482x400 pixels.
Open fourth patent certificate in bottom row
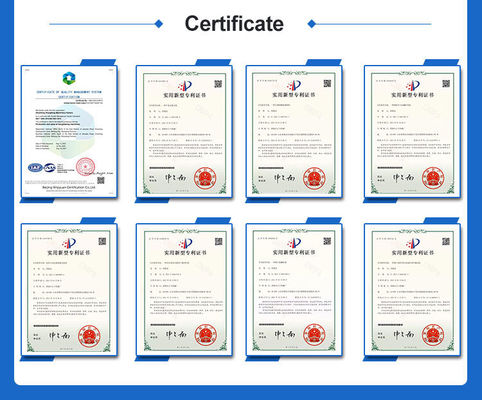click(413, 289)
